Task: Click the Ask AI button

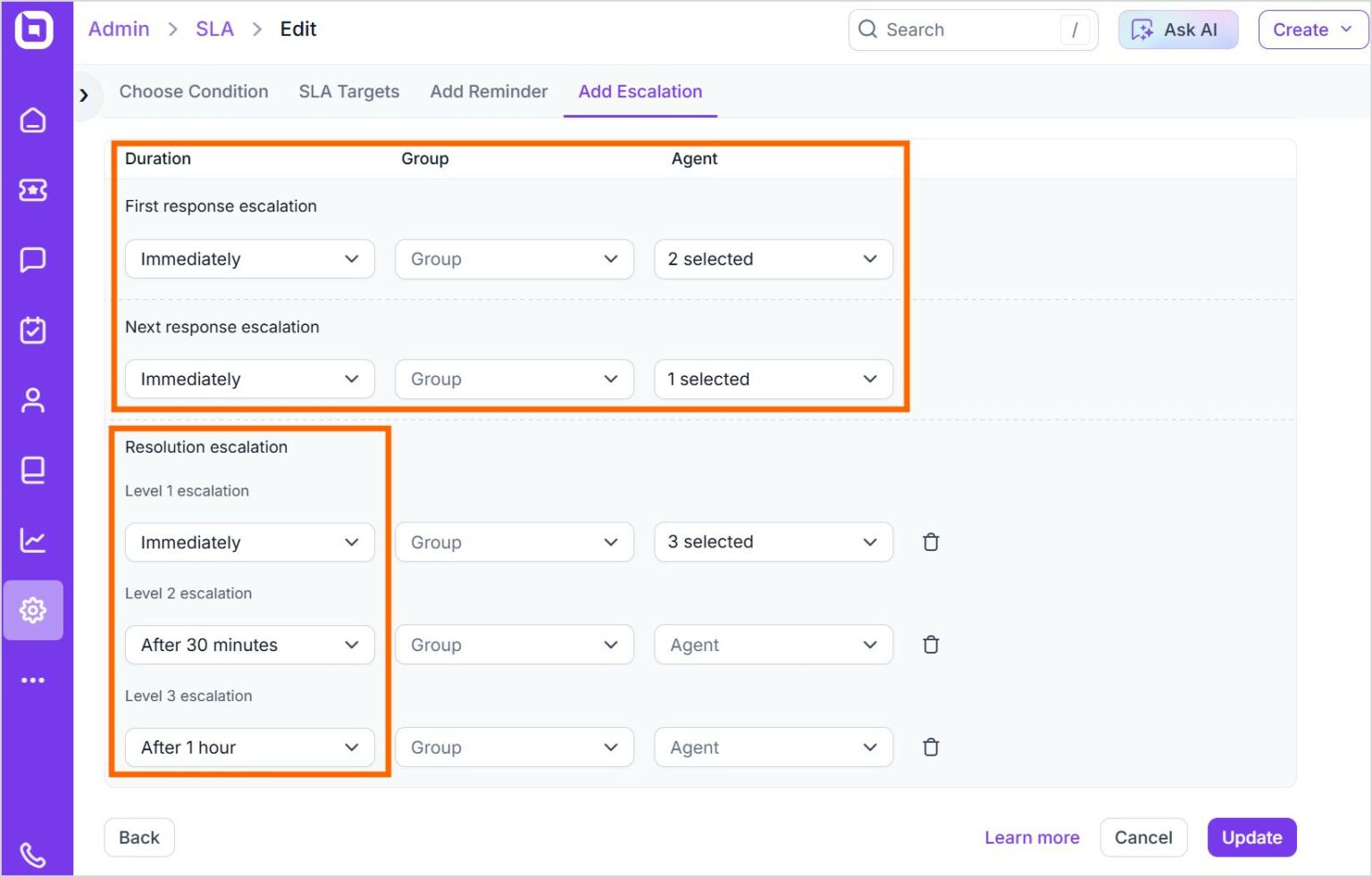Action: (1177, 29)
